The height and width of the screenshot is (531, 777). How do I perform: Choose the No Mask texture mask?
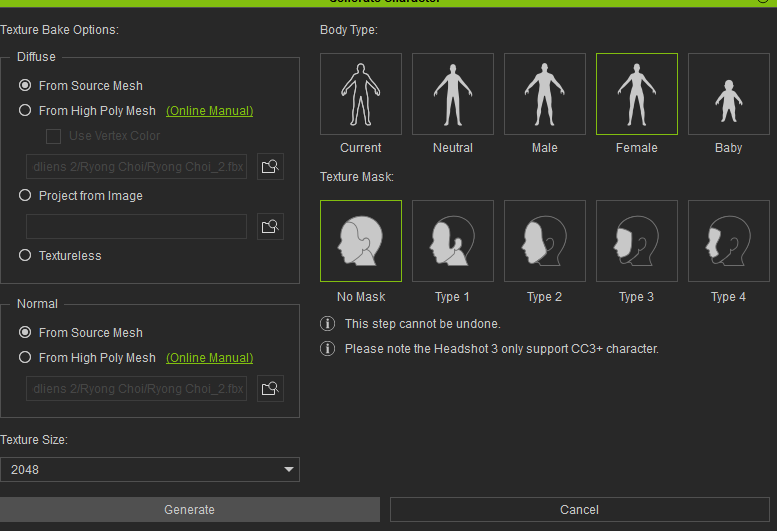(x=361, y=241)
